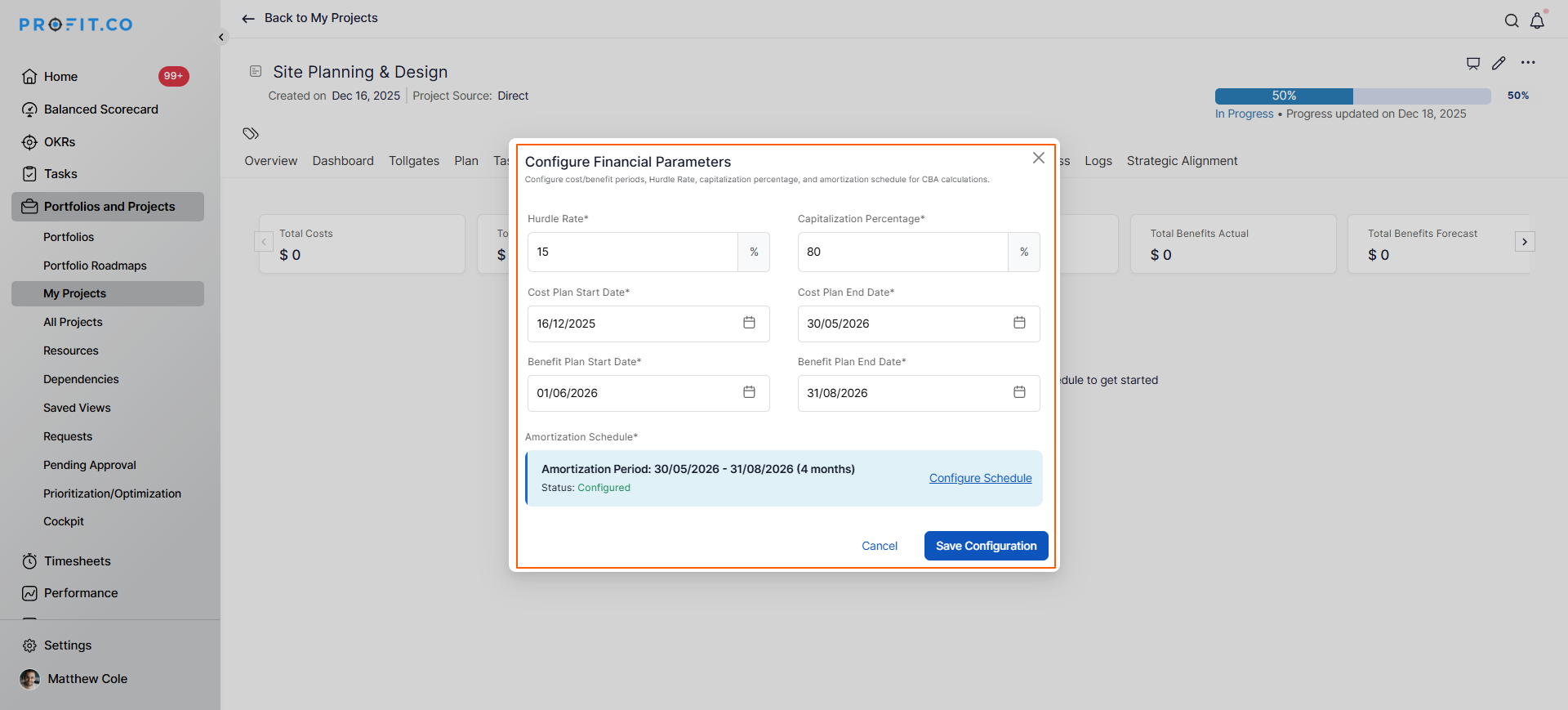Open the Configure Schedule link
The width and height of the screenshot is (1568, 710).
tap(980, 478)
